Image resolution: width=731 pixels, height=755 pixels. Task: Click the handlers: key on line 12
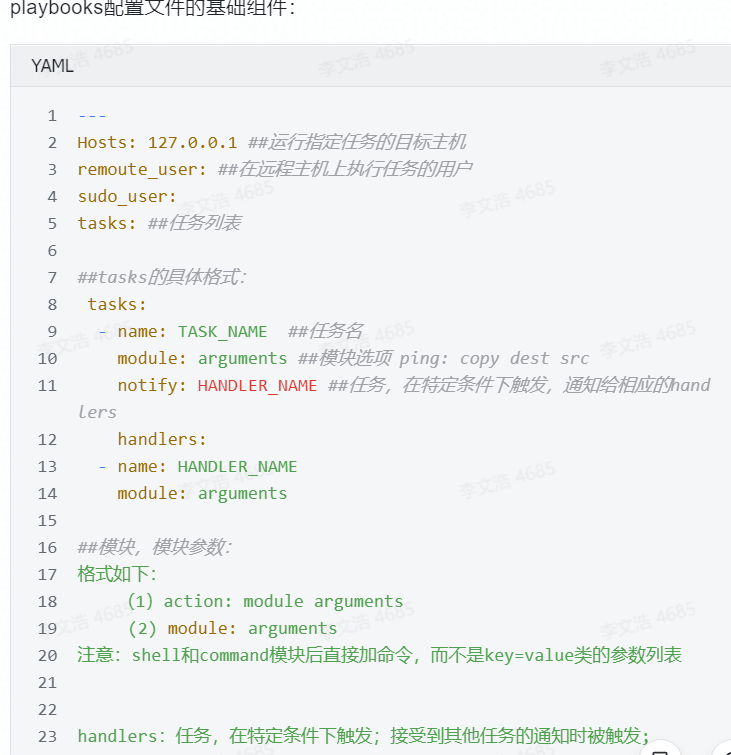click(x=162, y=439)
